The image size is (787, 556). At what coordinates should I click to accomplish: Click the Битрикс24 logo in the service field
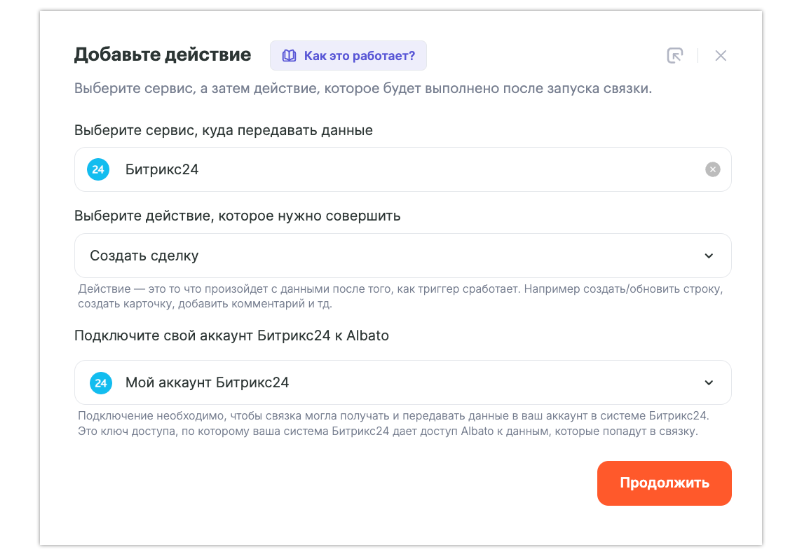[x=98, y=170]
